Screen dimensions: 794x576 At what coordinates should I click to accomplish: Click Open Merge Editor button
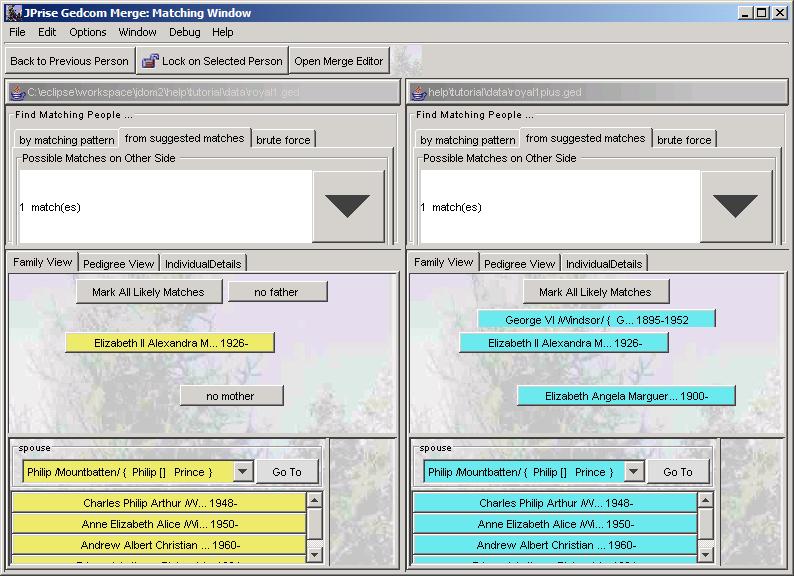(x=339, y=61)
